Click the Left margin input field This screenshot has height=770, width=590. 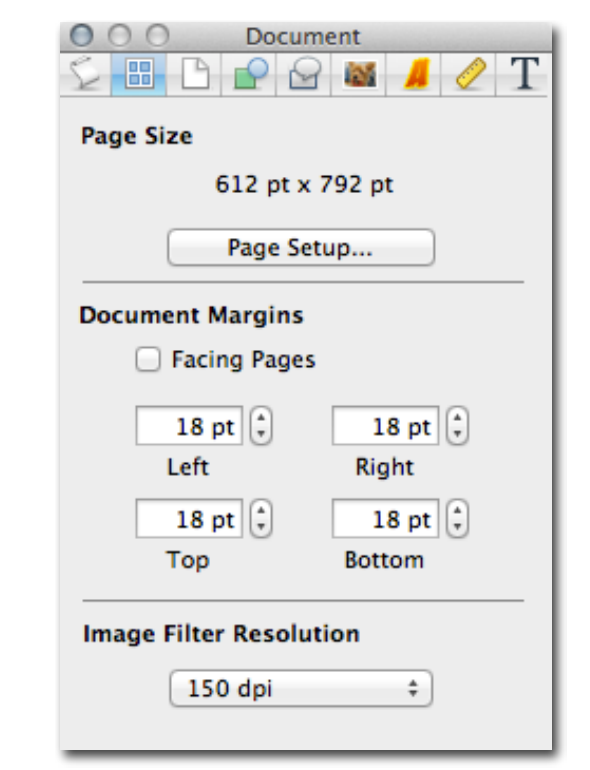click(x=189, y=426)
